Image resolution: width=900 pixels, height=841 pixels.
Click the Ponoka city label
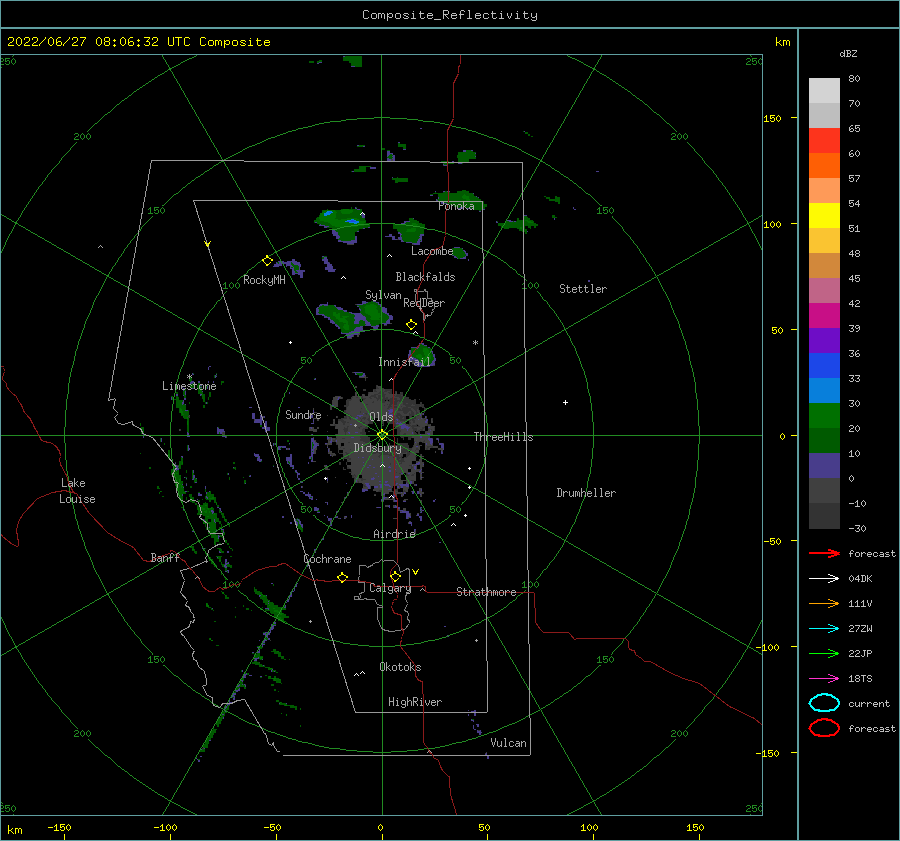click(x=456, y=206)
